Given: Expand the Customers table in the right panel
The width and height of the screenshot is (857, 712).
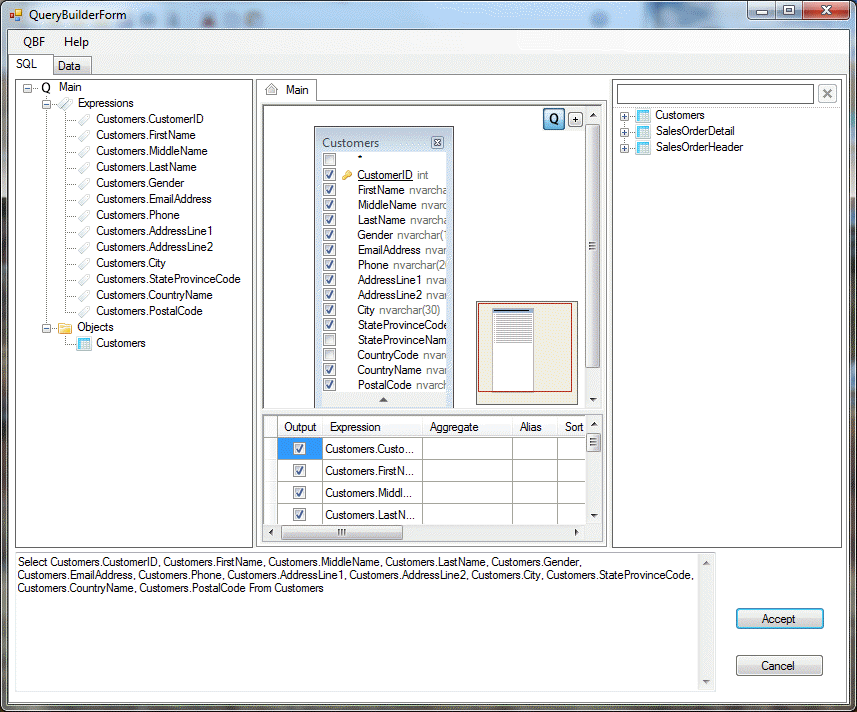Looking at the screenshot, I should click(624, 116).
